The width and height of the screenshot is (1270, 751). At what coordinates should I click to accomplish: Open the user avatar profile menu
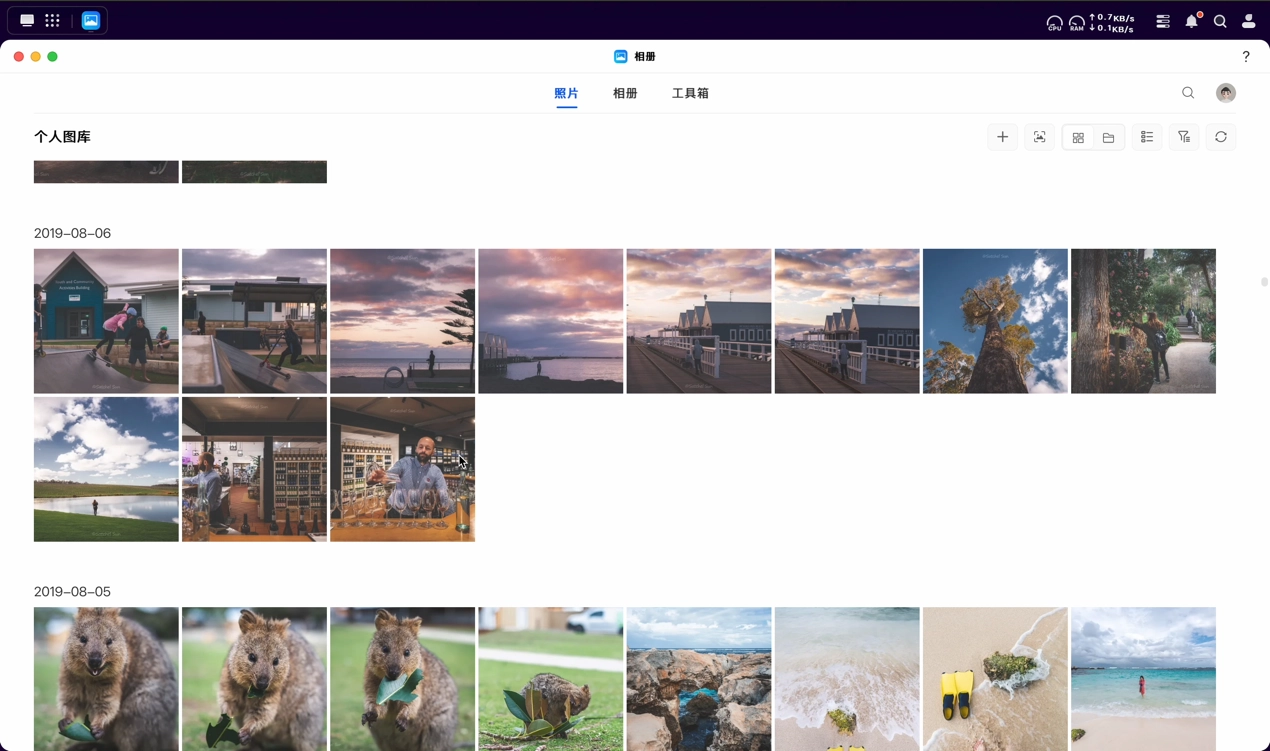[1226, 93]
